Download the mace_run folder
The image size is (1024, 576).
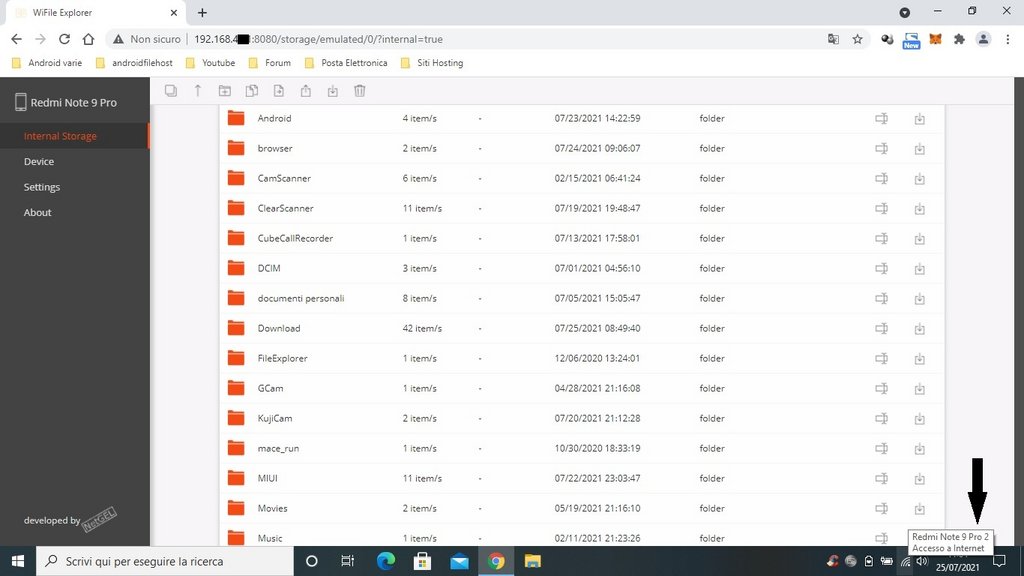click(920, 449)
